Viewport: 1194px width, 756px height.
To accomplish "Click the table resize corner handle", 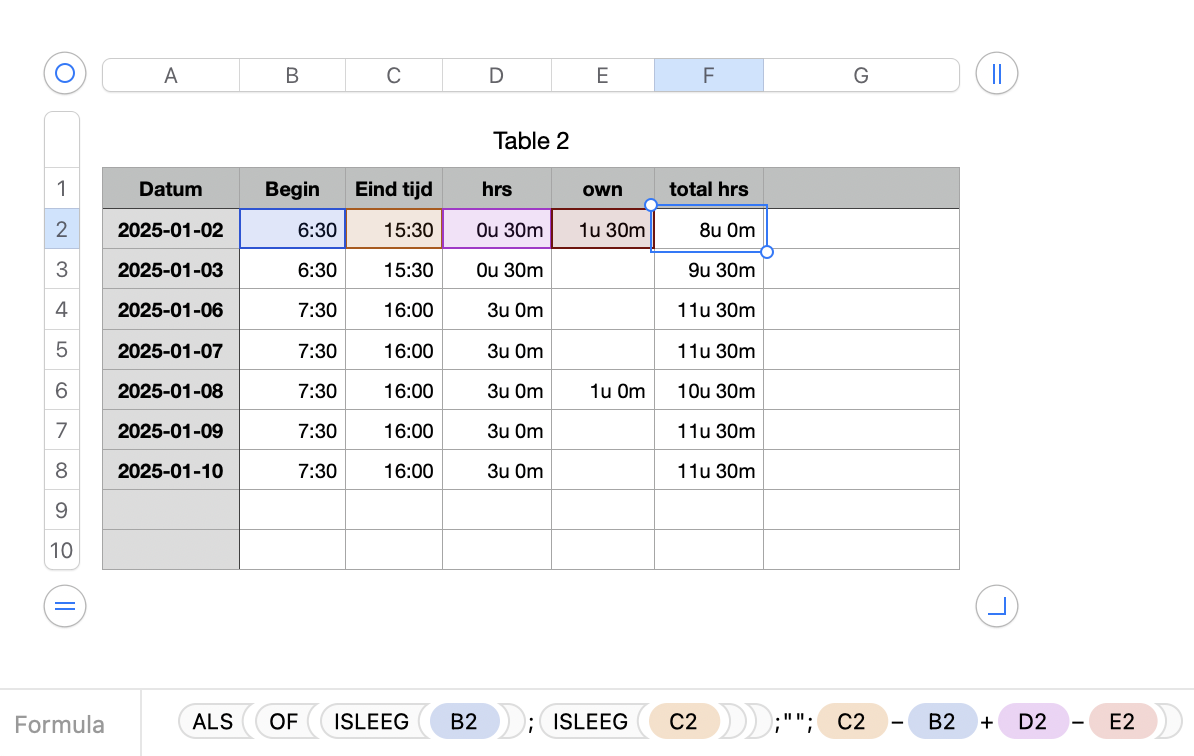I will [x=996, y=606].
